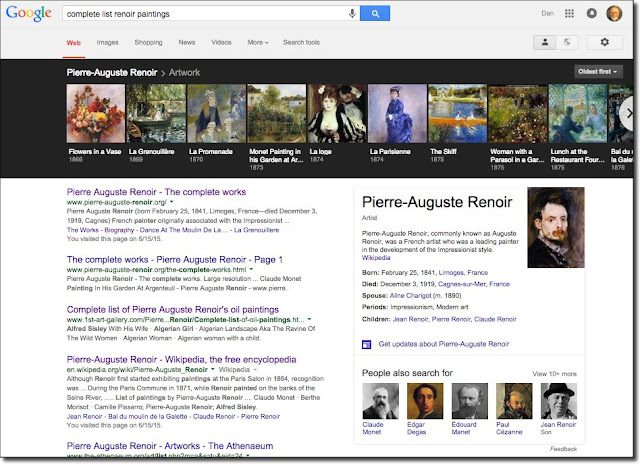This screenshot has height=464, width=640.
Task: Open the More search menu dropdown
Action: point(258,42)
